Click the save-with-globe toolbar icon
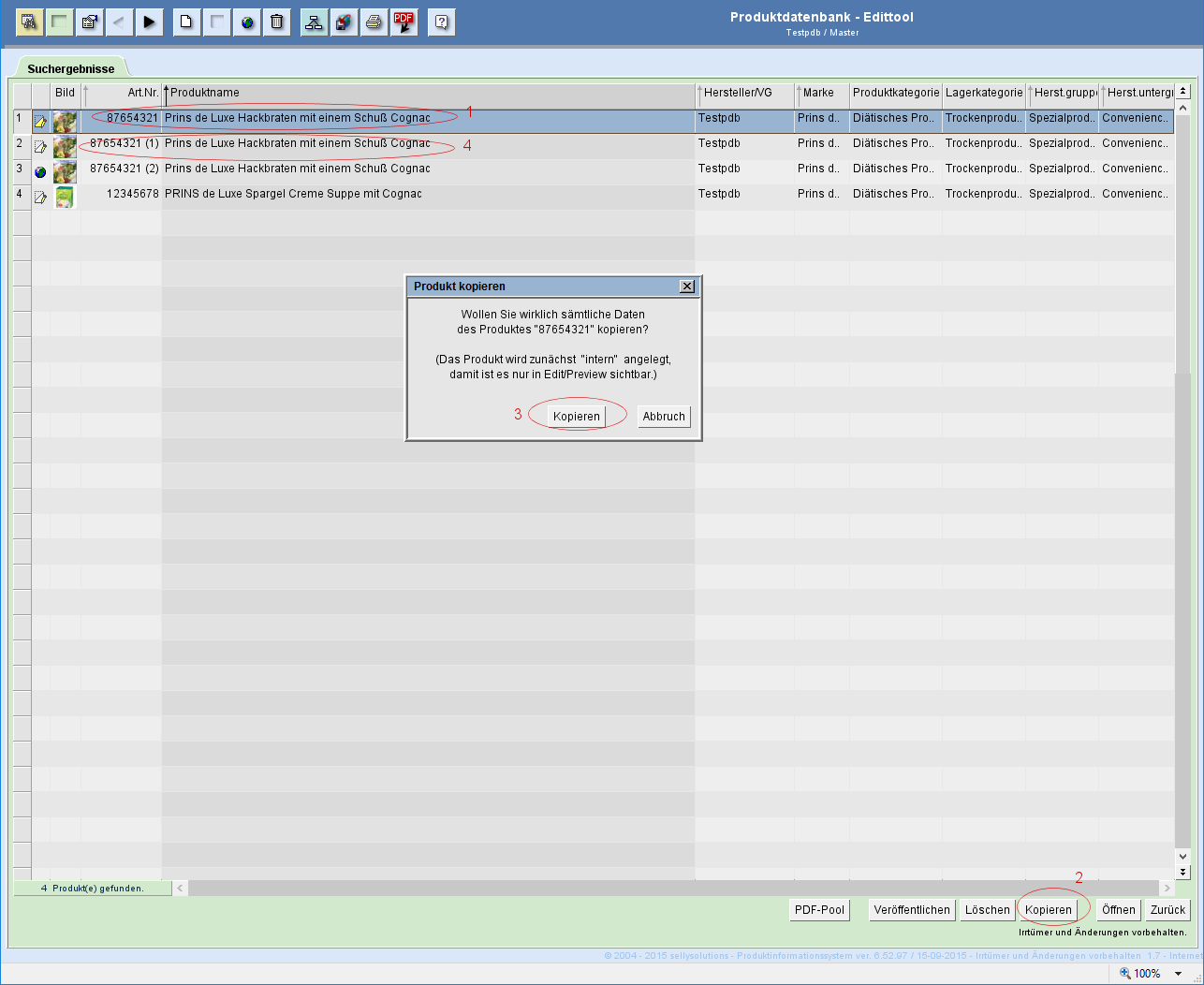 [345, 22]
